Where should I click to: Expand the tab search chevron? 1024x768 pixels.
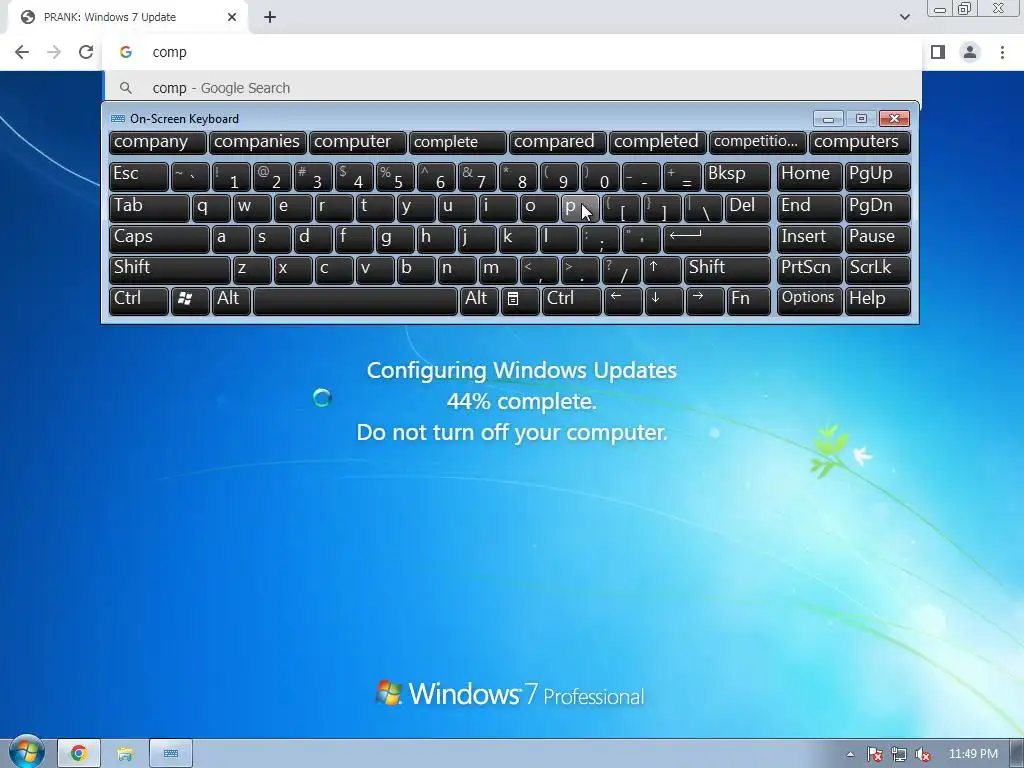click(x=904, y=17)
